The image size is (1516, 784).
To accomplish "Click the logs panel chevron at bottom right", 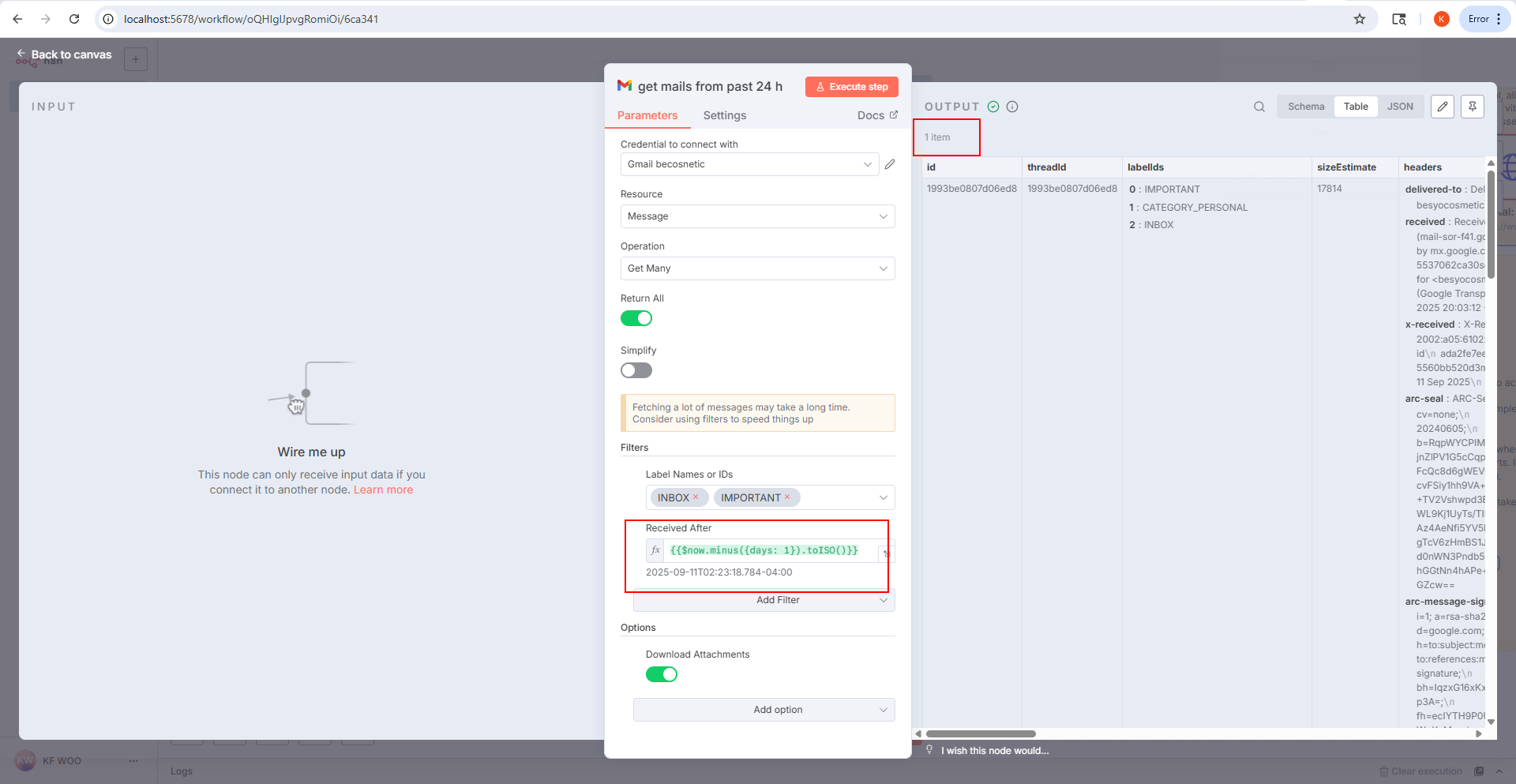I will (1499, 771).
